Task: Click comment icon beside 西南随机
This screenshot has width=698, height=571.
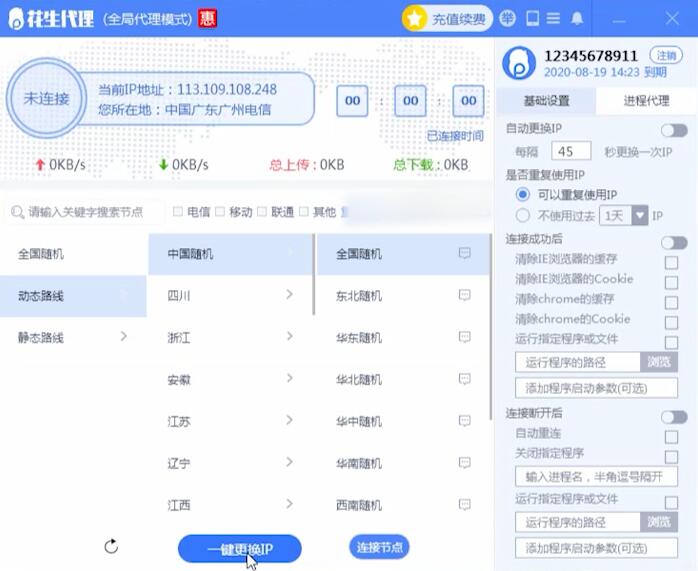Action: pos(464,505)
